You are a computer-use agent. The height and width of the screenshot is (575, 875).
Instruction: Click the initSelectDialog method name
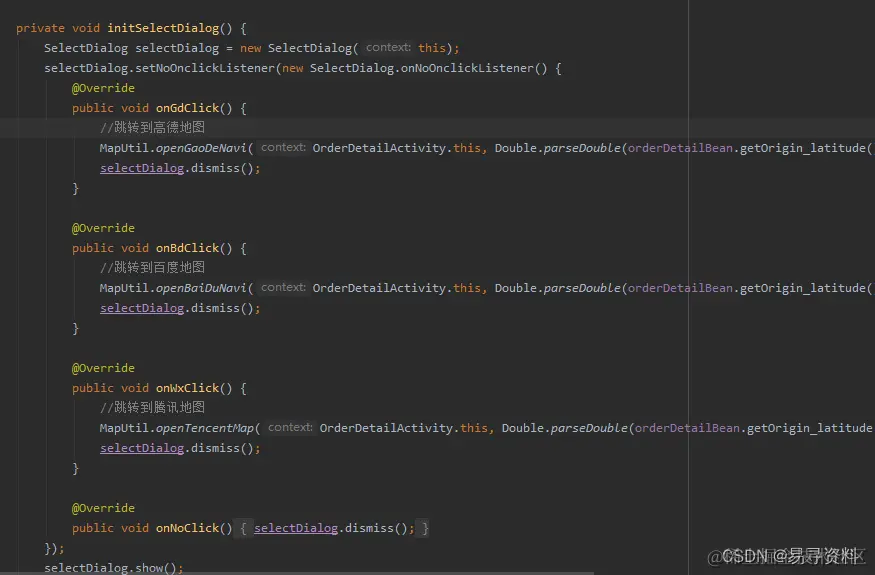pos(163,28)
